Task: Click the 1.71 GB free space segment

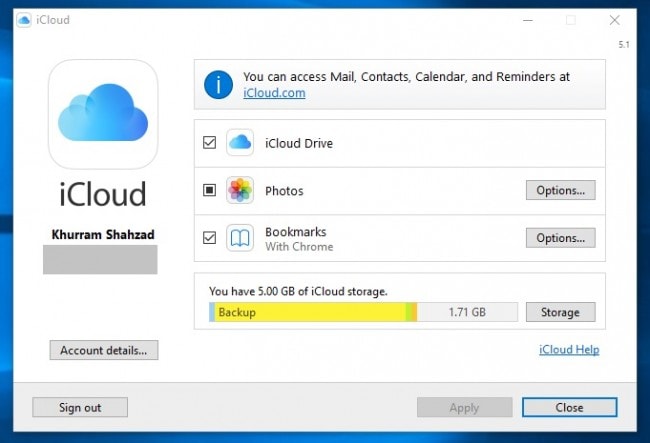Action: coord(465,312)
